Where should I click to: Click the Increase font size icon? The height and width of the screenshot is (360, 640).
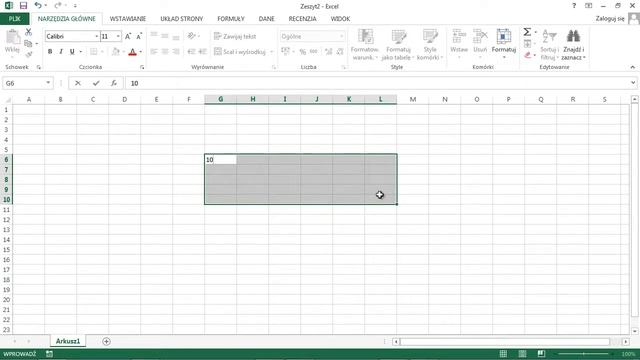(x=128, y=36)
